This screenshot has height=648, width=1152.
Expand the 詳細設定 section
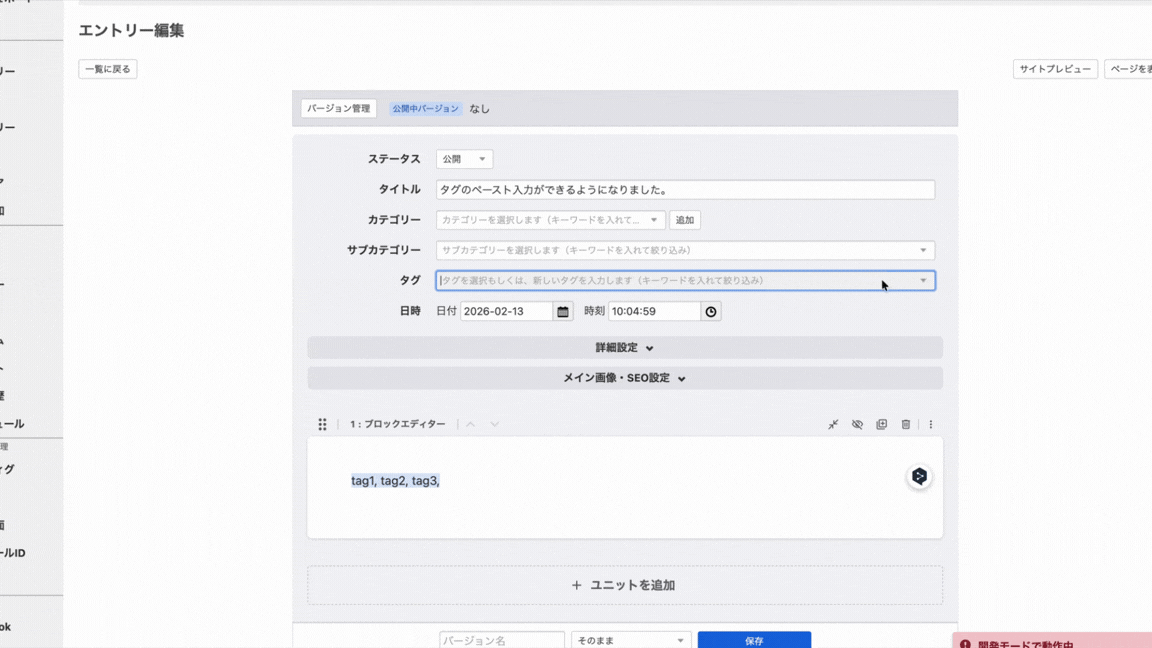coord(625,348)
